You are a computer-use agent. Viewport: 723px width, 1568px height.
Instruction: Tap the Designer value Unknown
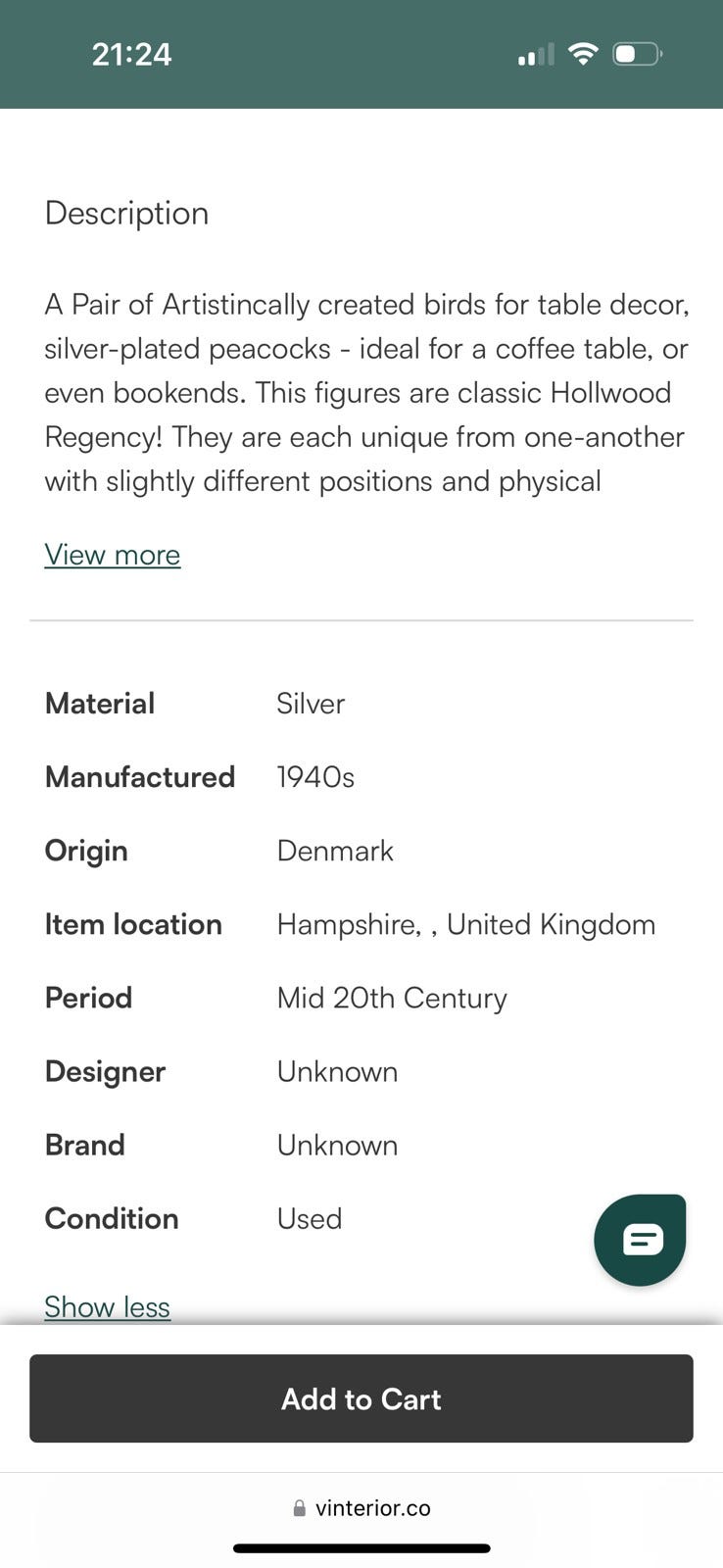pyautogui.click(x=337, y=1071)
